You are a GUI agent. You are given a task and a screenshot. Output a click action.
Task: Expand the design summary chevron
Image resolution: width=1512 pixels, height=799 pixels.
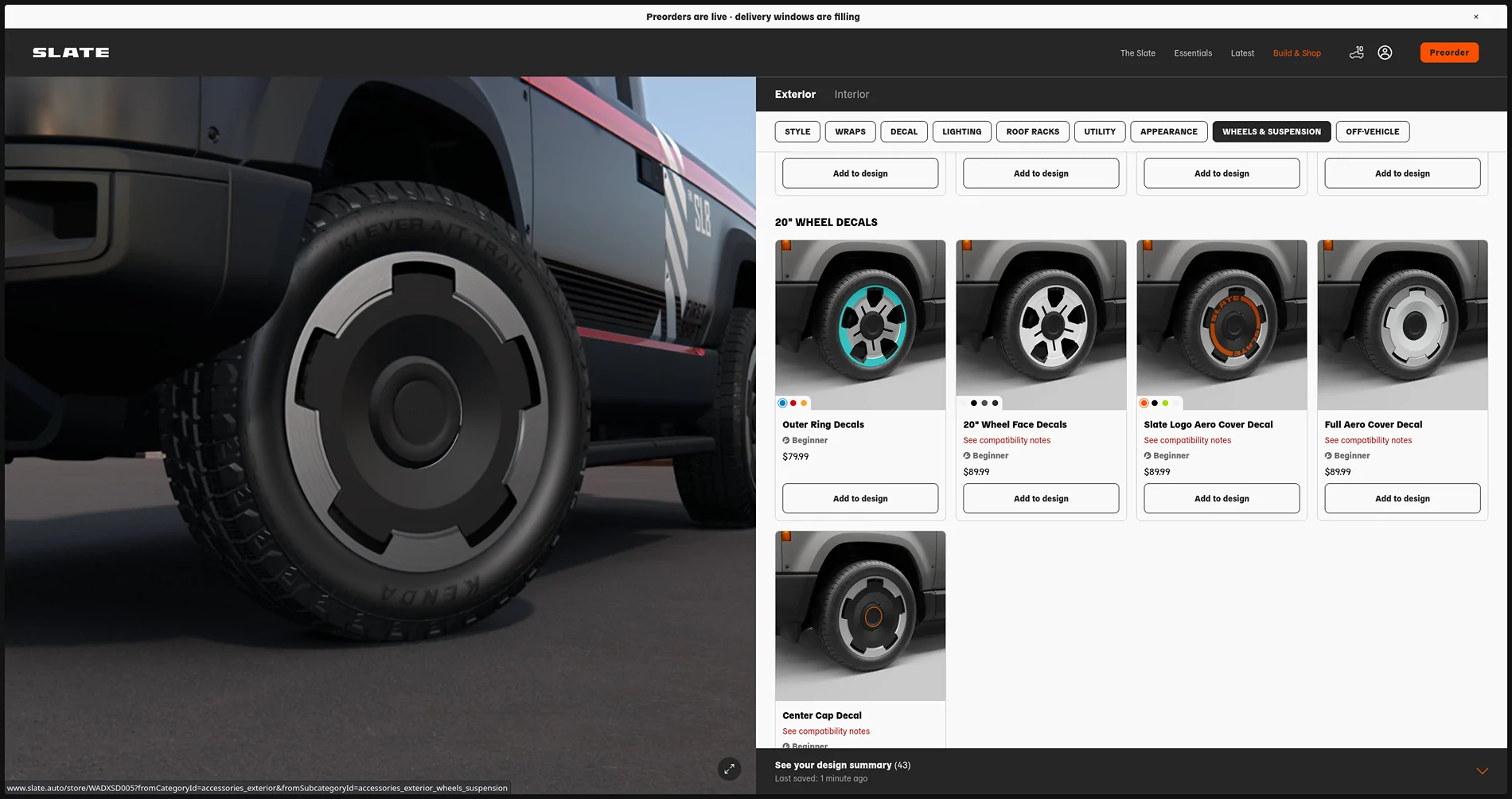click(x=1482, y=771)
